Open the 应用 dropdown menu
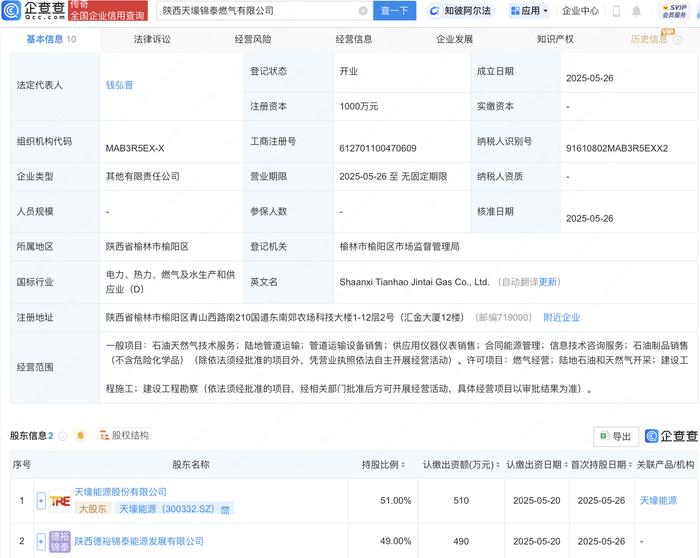Screen dimensions: 700x558 (x=529, y=11)
